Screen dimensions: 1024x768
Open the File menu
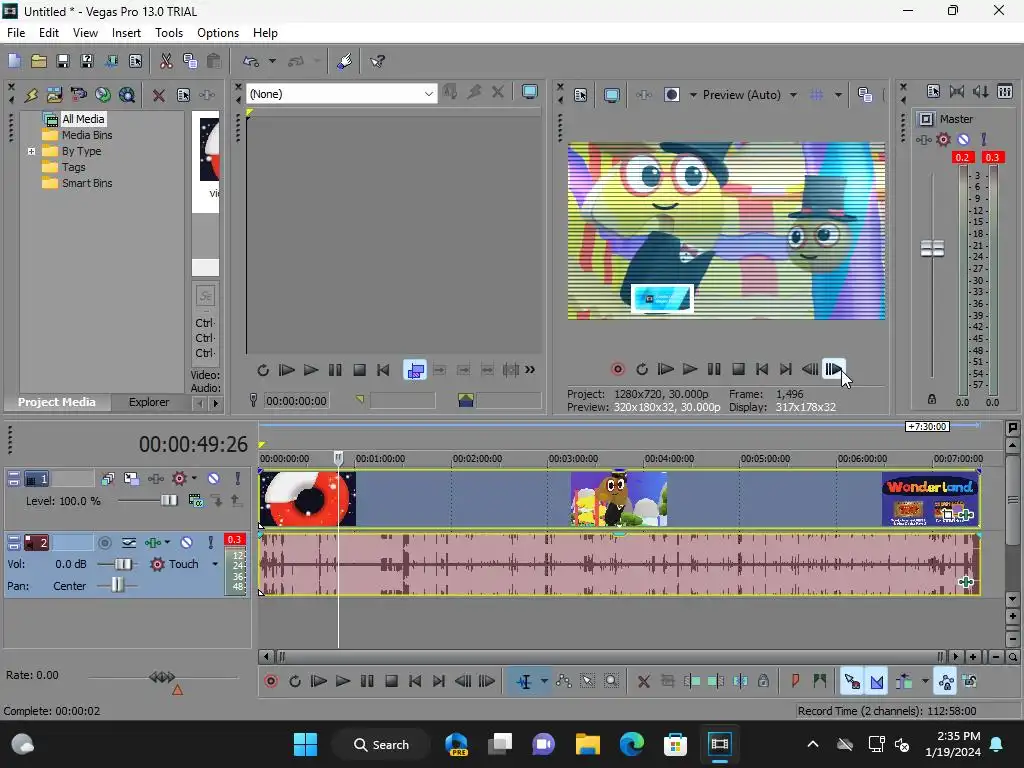point(16,33)
